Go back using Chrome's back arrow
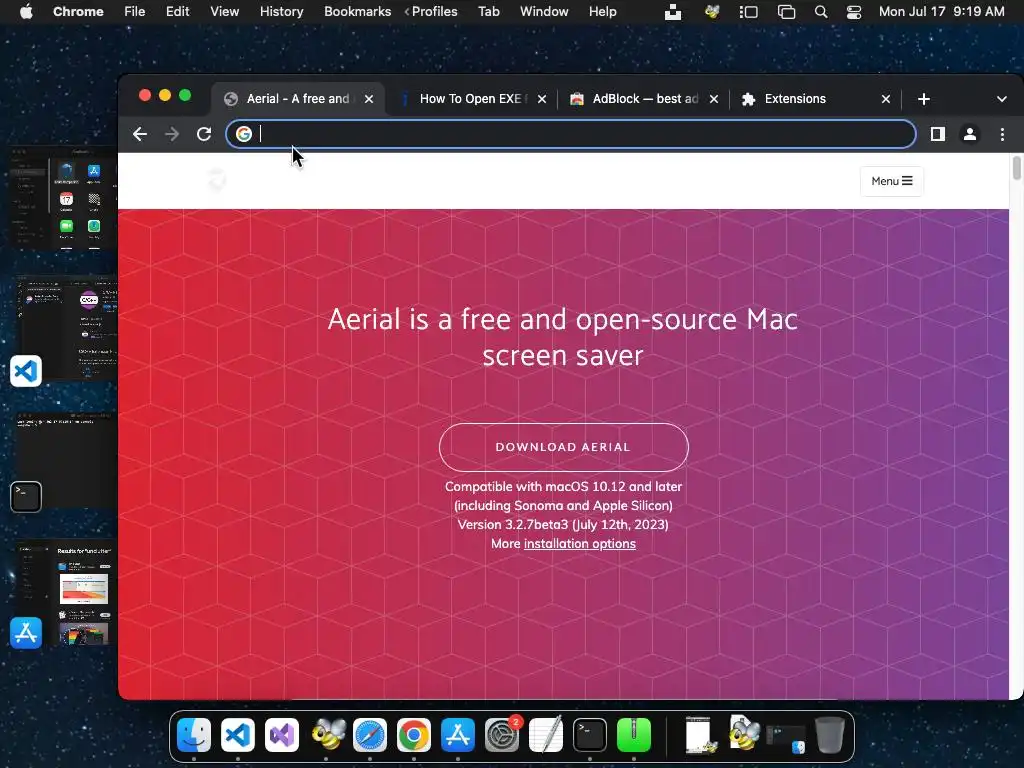The height and width of the screenshot is (768, 1024). pyautogui.click(x=140, y=135)
